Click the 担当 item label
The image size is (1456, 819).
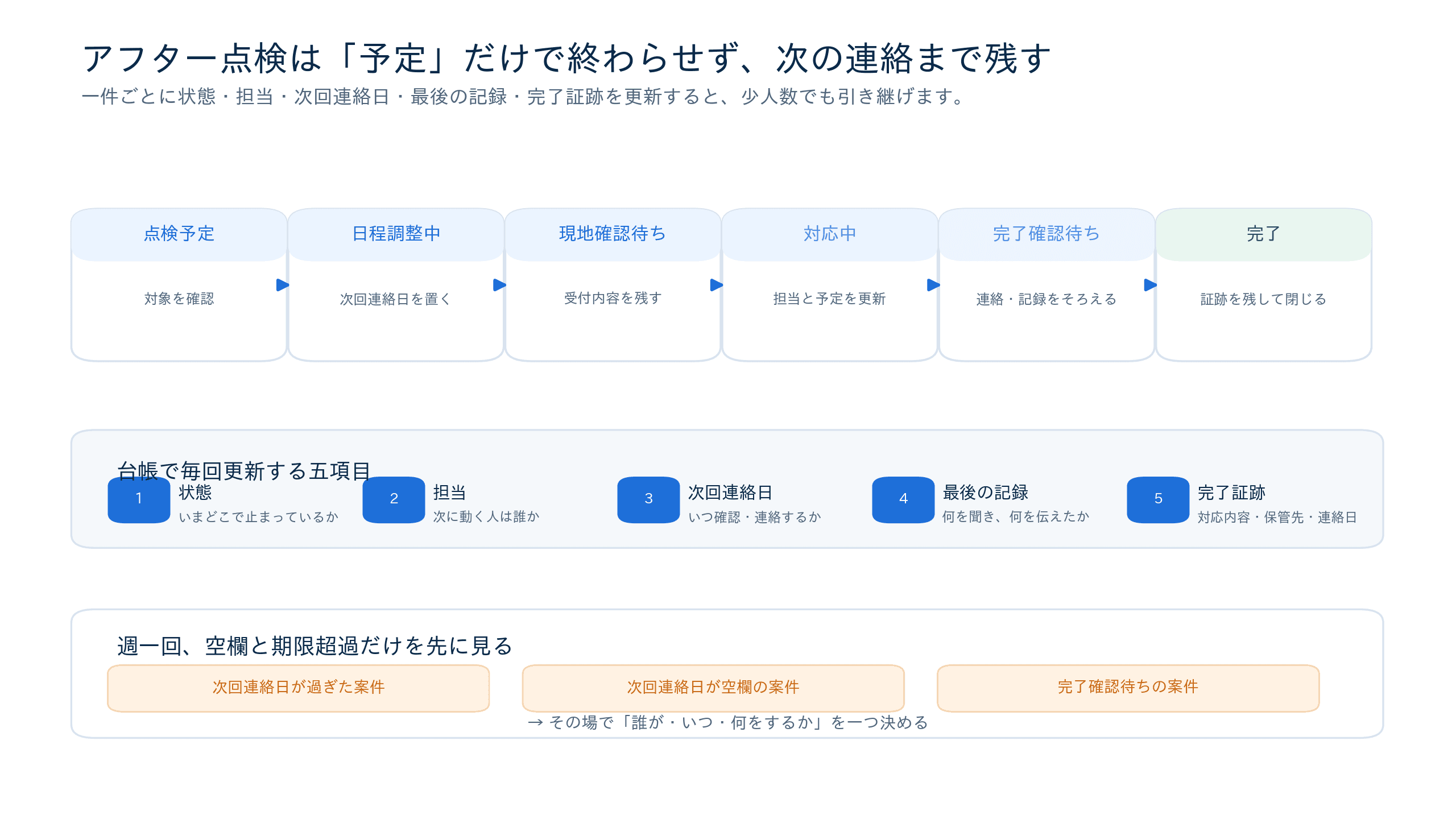[x=450, y=493]
